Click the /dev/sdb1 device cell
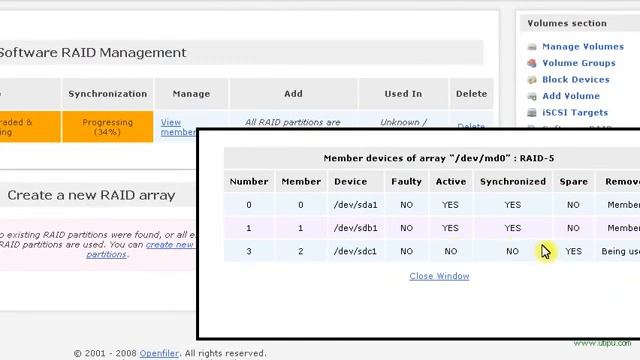 [355, 228]
